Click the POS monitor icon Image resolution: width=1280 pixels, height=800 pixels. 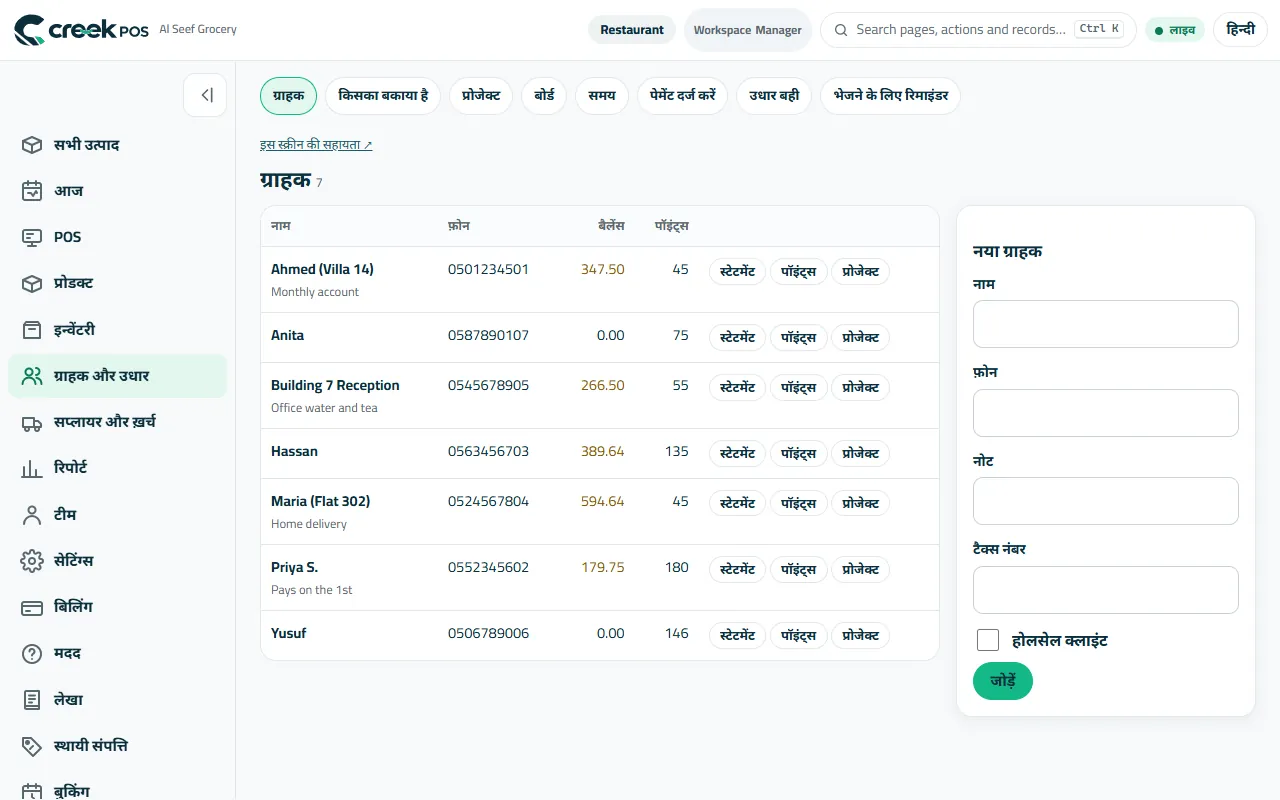click(32, 237)
